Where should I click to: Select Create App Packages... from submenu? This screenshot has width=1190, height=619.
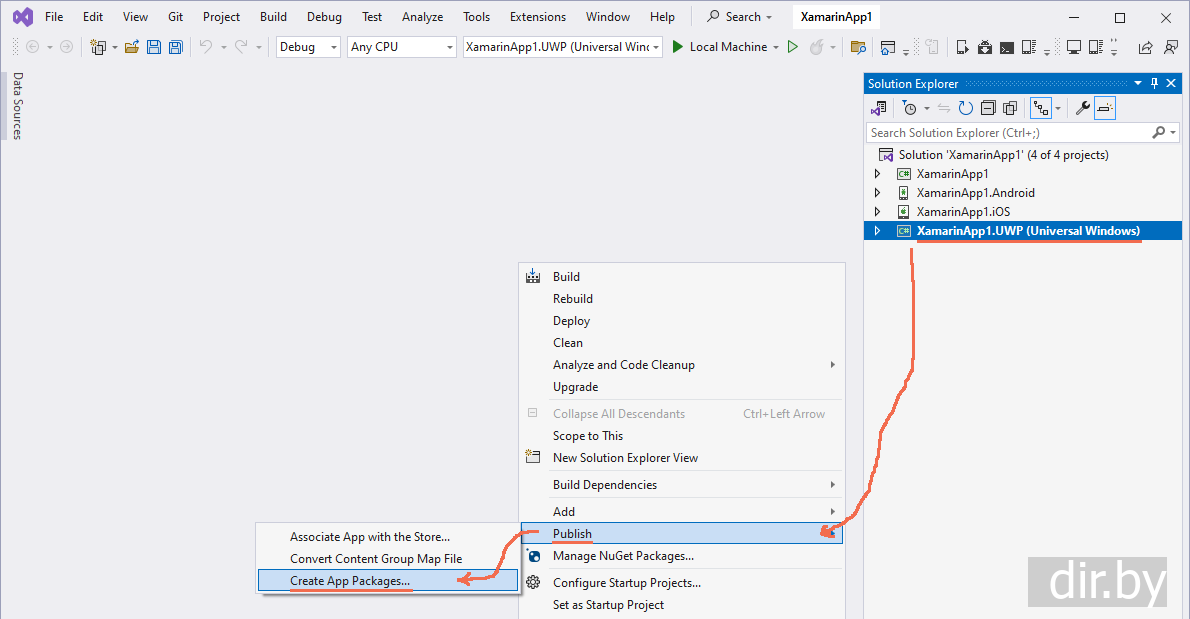350,581
